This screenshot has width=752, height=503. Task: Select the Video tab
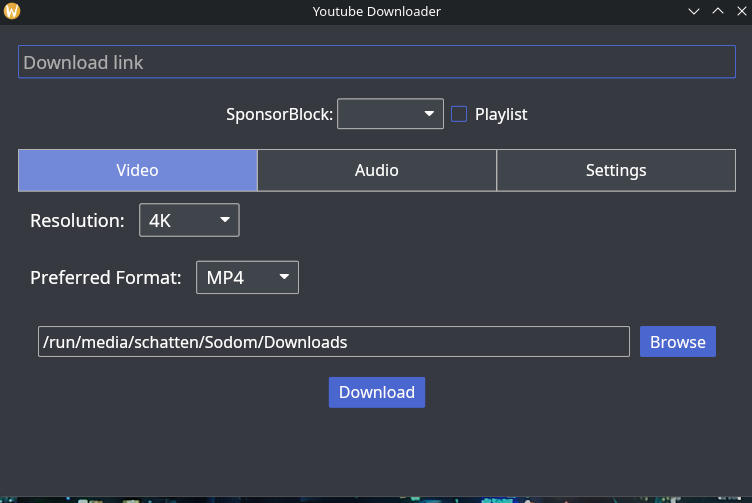pos(137,170)
